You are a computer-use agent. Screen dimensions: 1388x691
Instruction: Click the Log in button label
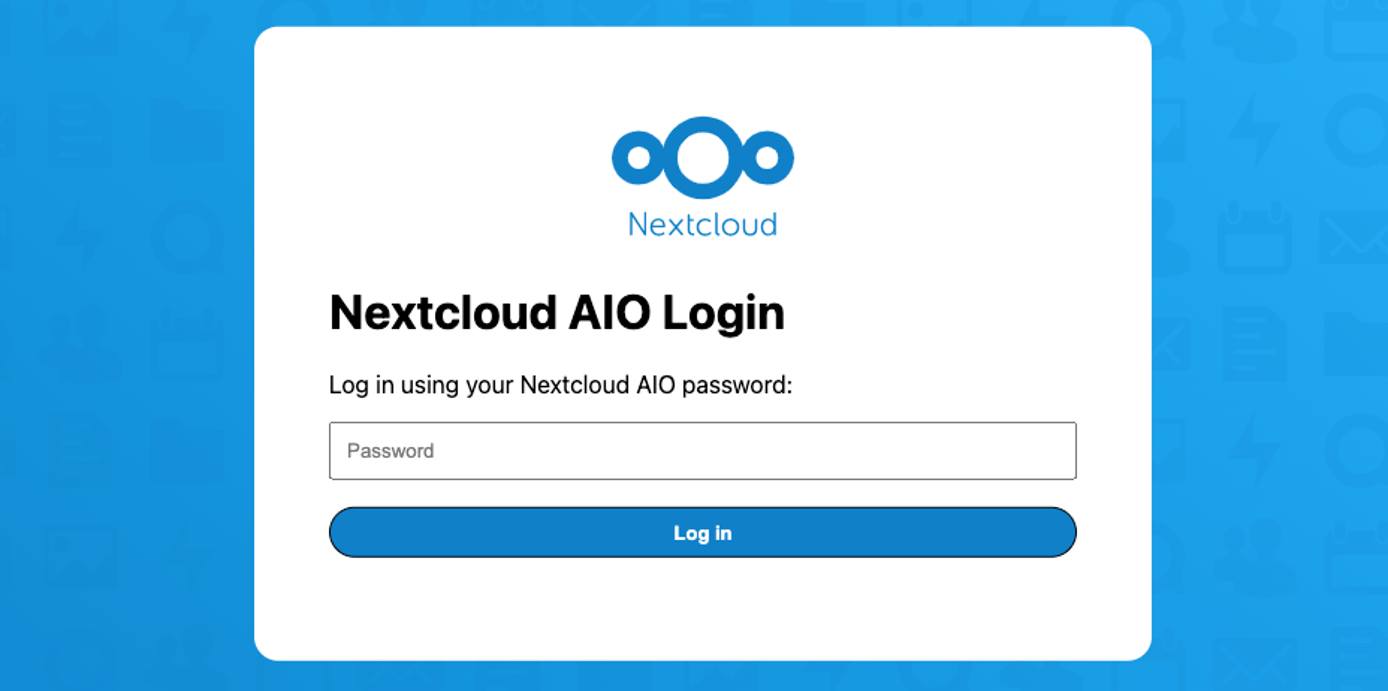coord(702,532)
